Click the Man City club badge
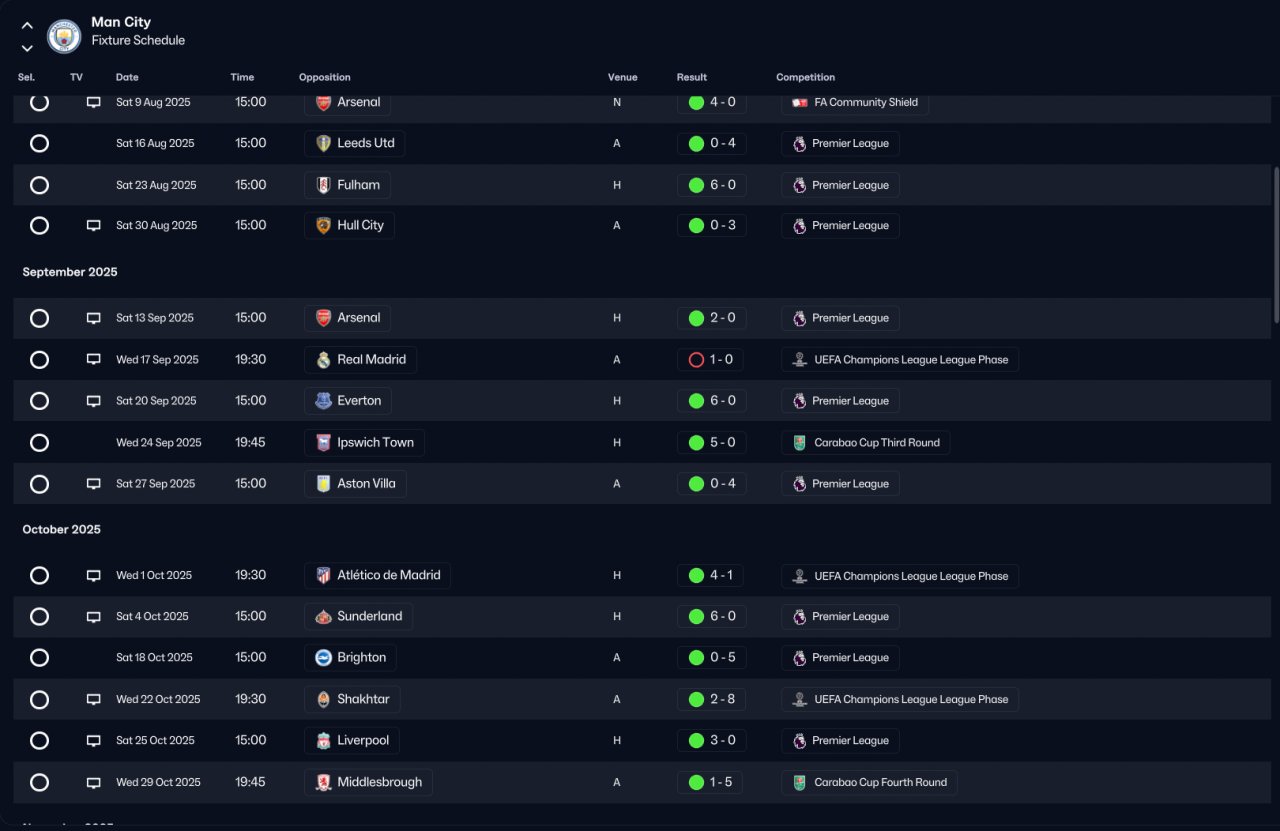The width and height of the screenshot is (1280, 831). [x=64, y=36]
